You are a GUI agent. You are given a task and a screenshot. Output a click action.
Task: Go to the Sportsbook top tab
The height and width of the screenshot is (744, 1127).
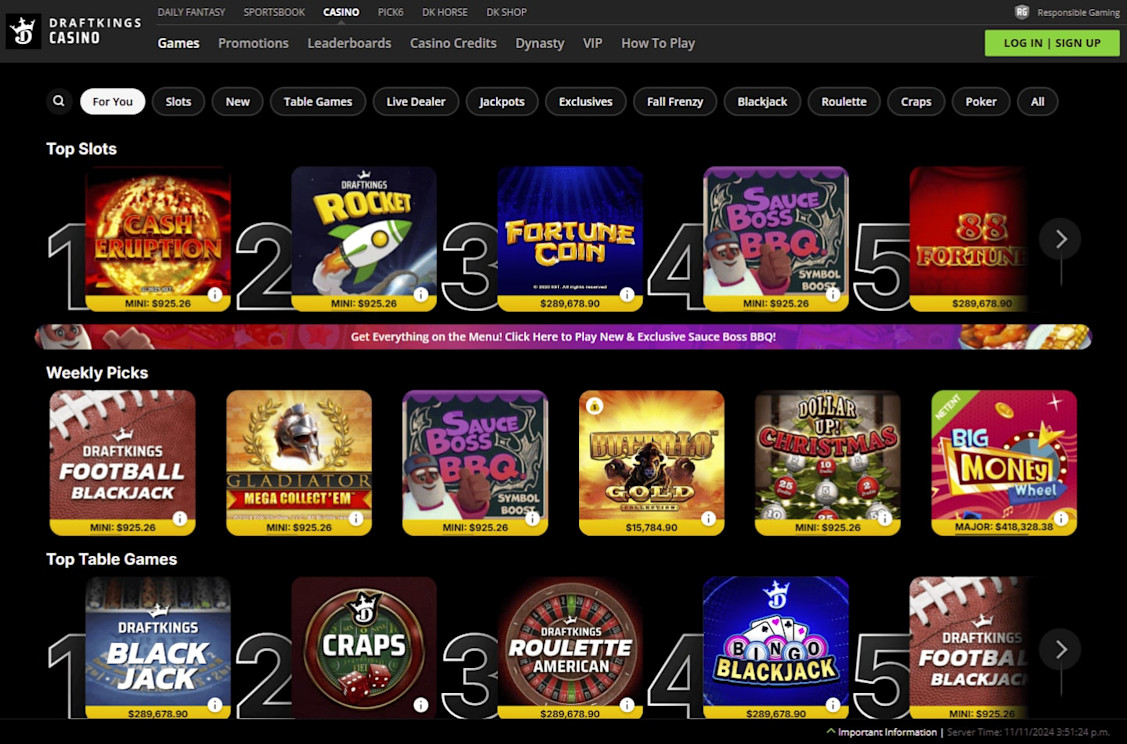(274, 12)
